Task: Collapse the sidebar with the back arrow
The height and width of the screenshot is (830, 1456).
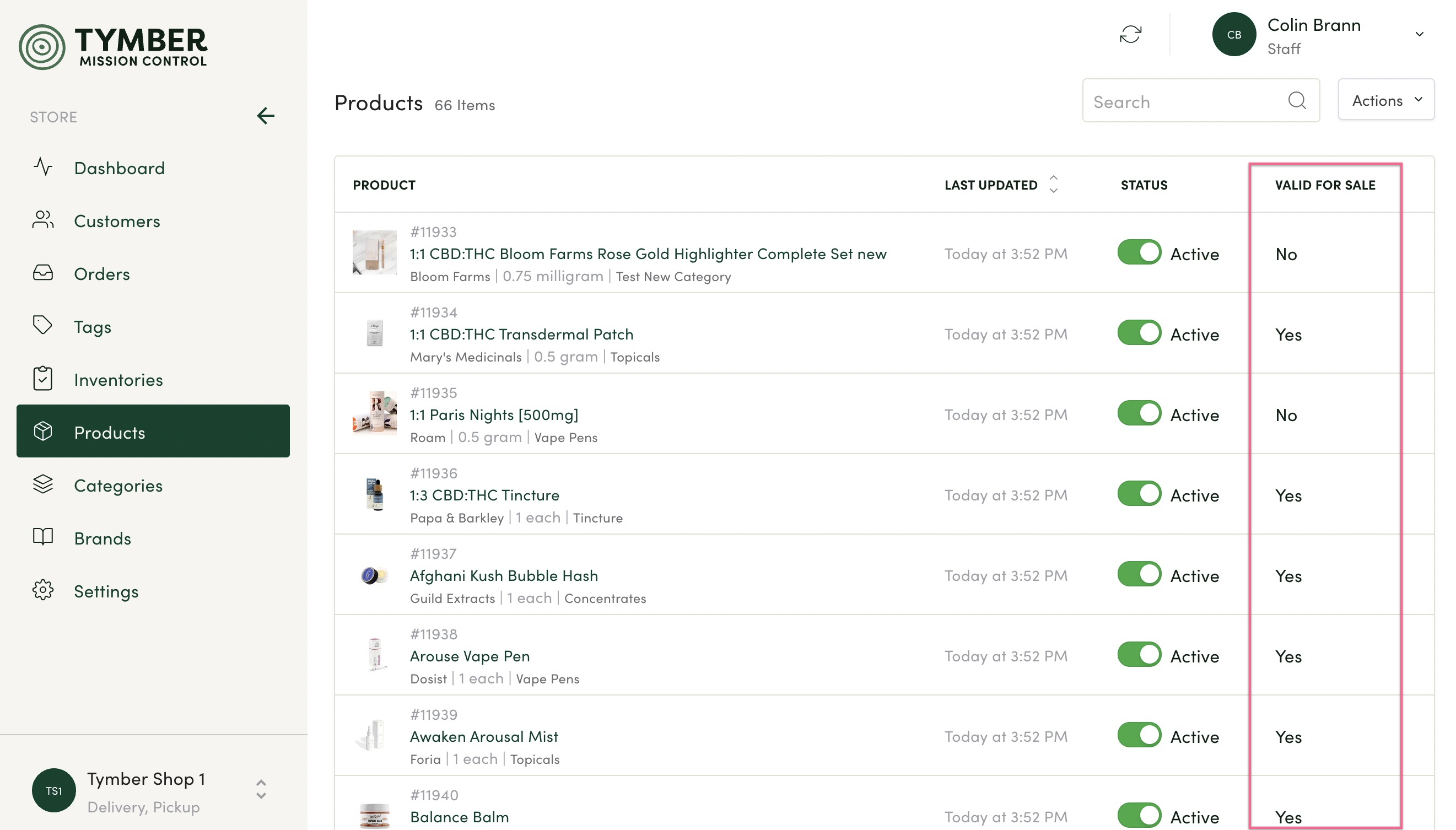Action: (x=266, y=116)
